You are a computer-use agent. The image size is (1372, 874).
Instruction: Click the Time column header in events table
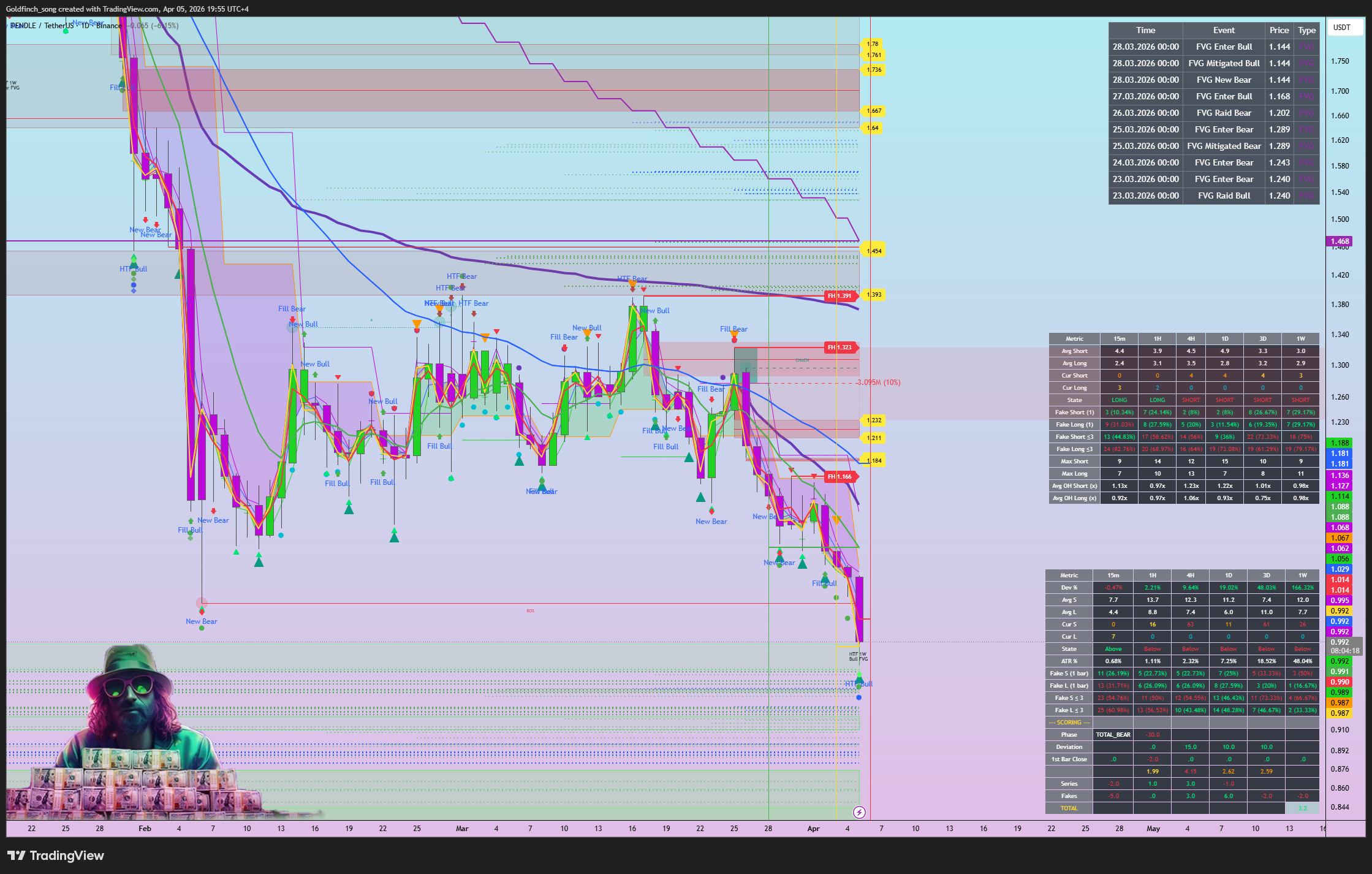pos(1146,30)
